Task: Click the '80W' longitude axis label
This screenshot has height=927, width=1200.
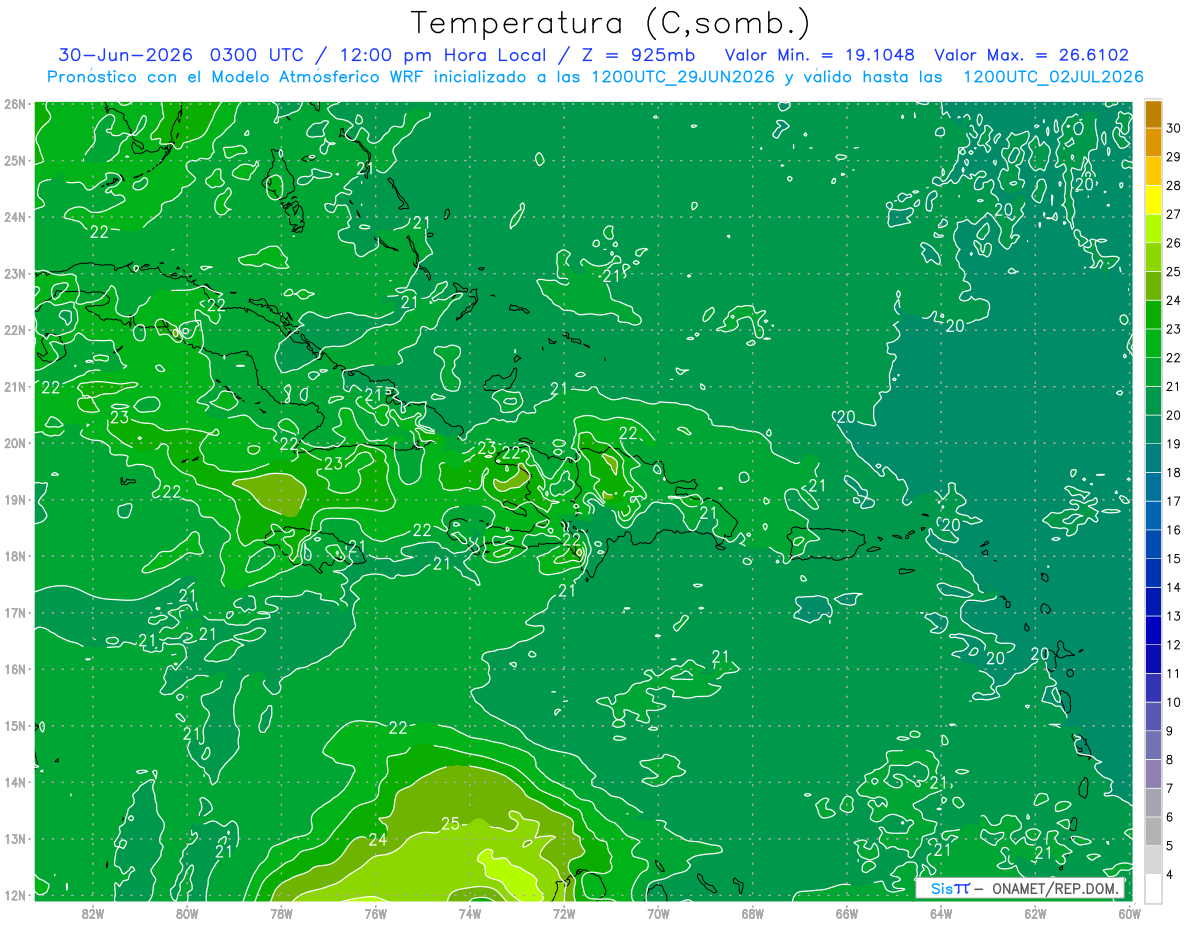Action: [x=187, y=913]
